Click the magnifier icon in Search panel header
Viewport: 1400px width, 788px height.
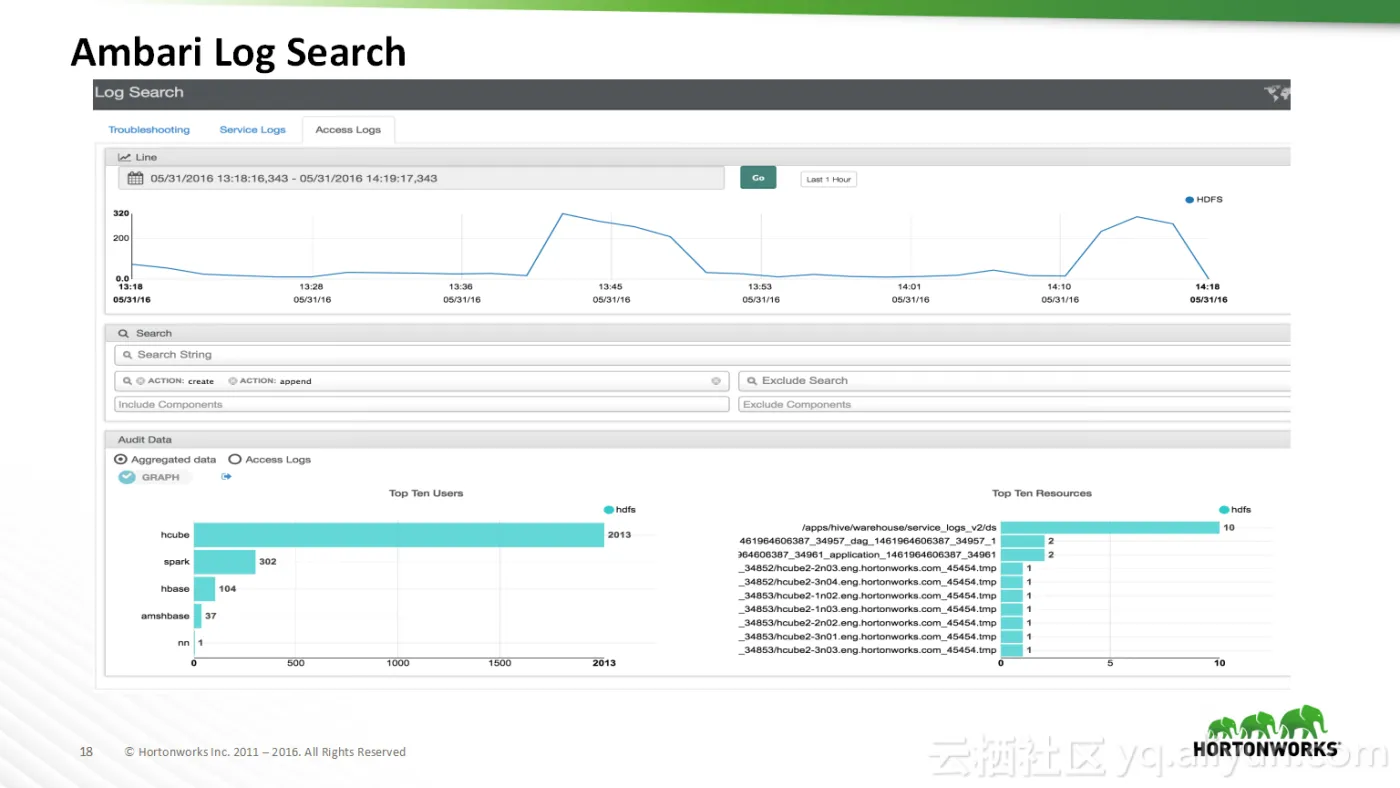tap(124, 333)
